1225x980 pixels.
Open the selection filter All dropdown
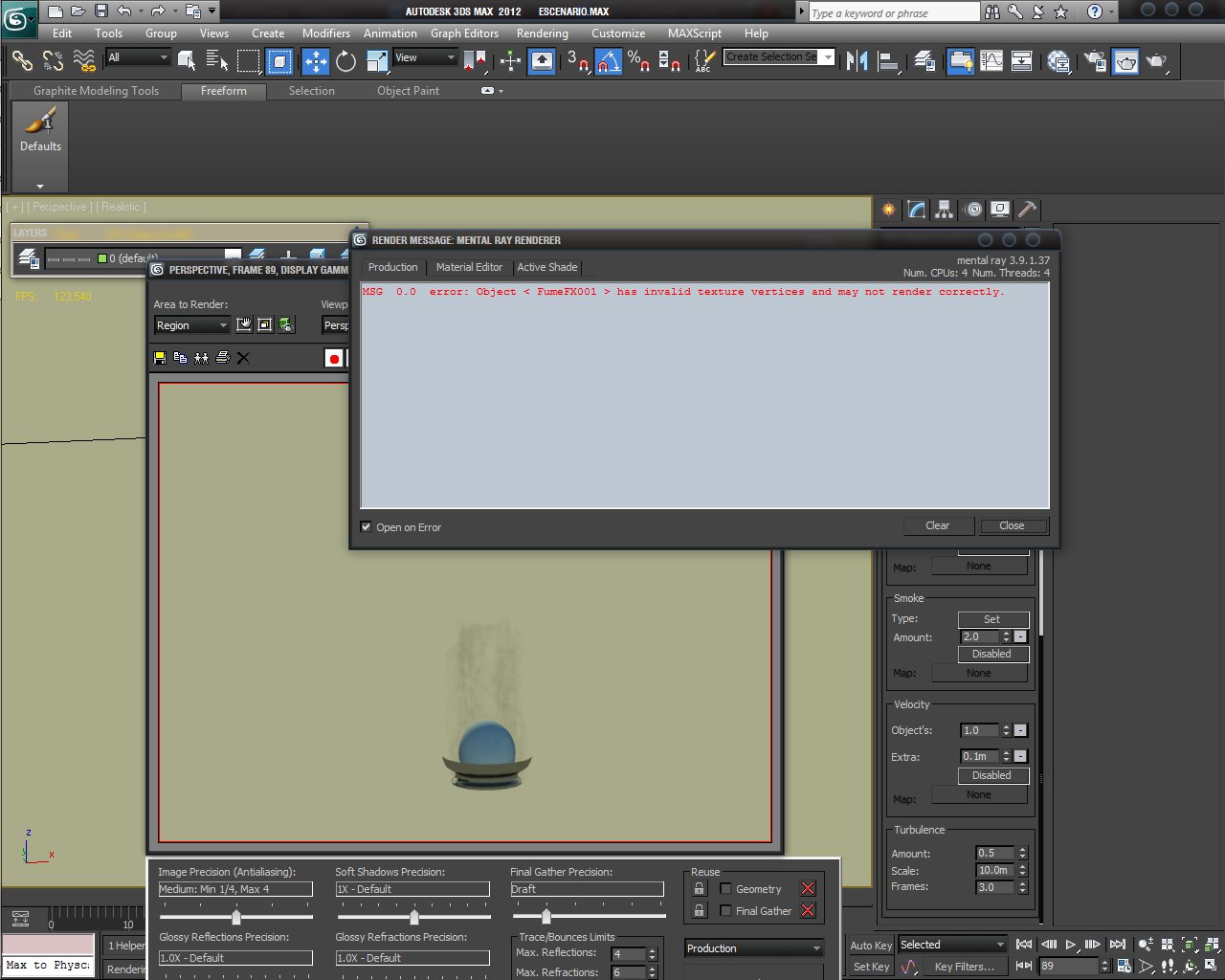tap(138, 57)
